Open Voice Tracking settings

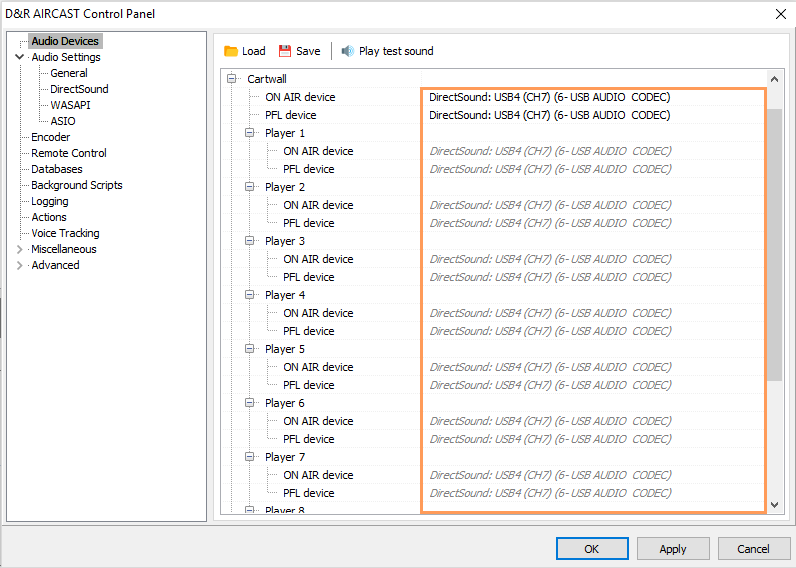point(65,233)
